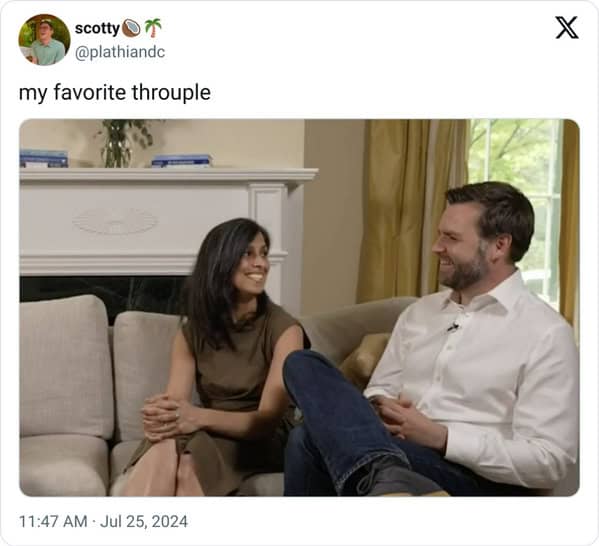
Task: Click the blue books stack near plant
Action: pyautogui.click(x=181, y=161)
